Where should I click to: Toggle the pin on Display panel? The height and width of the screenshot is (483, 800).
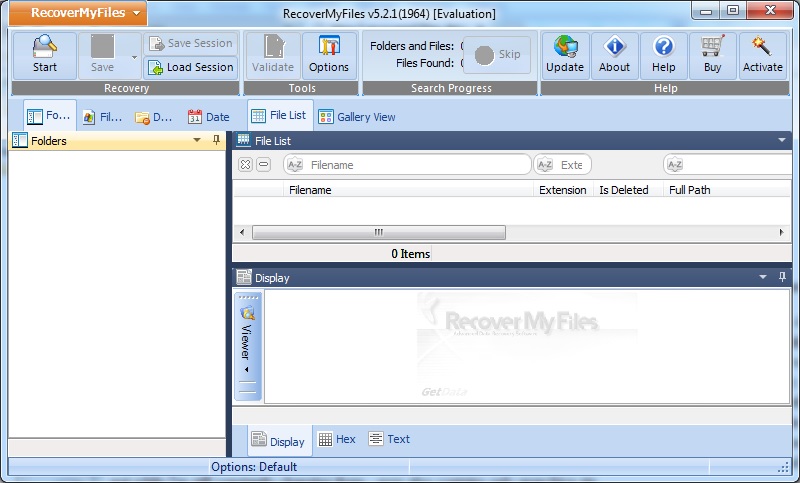point(783,277)
